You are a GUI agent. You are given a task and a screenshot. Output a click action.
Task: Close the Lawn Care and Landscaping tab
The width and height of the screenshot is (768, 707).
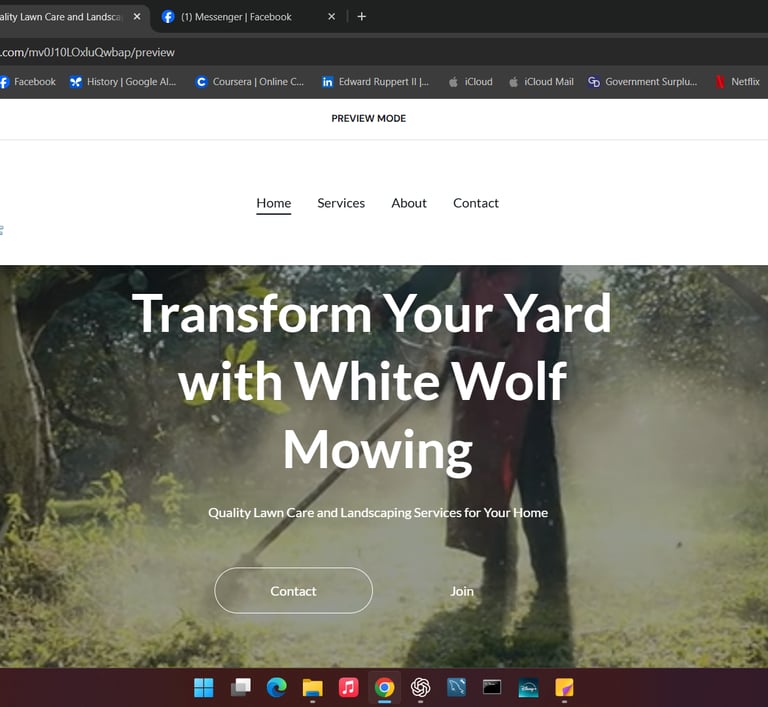click(137, 17)
